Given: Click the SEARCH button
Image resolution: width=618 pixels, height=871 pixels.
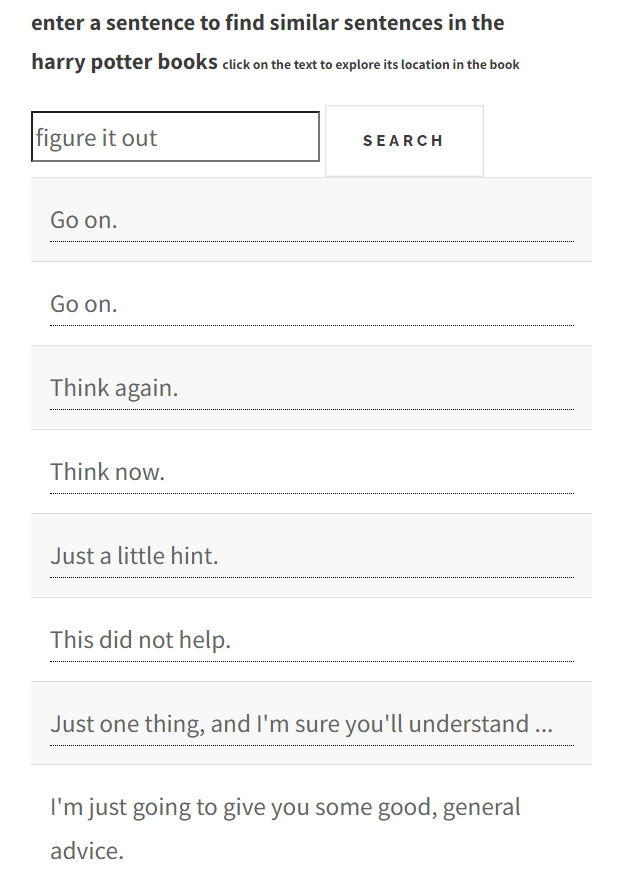Looking at the screenshot, I should click(404, 141).
